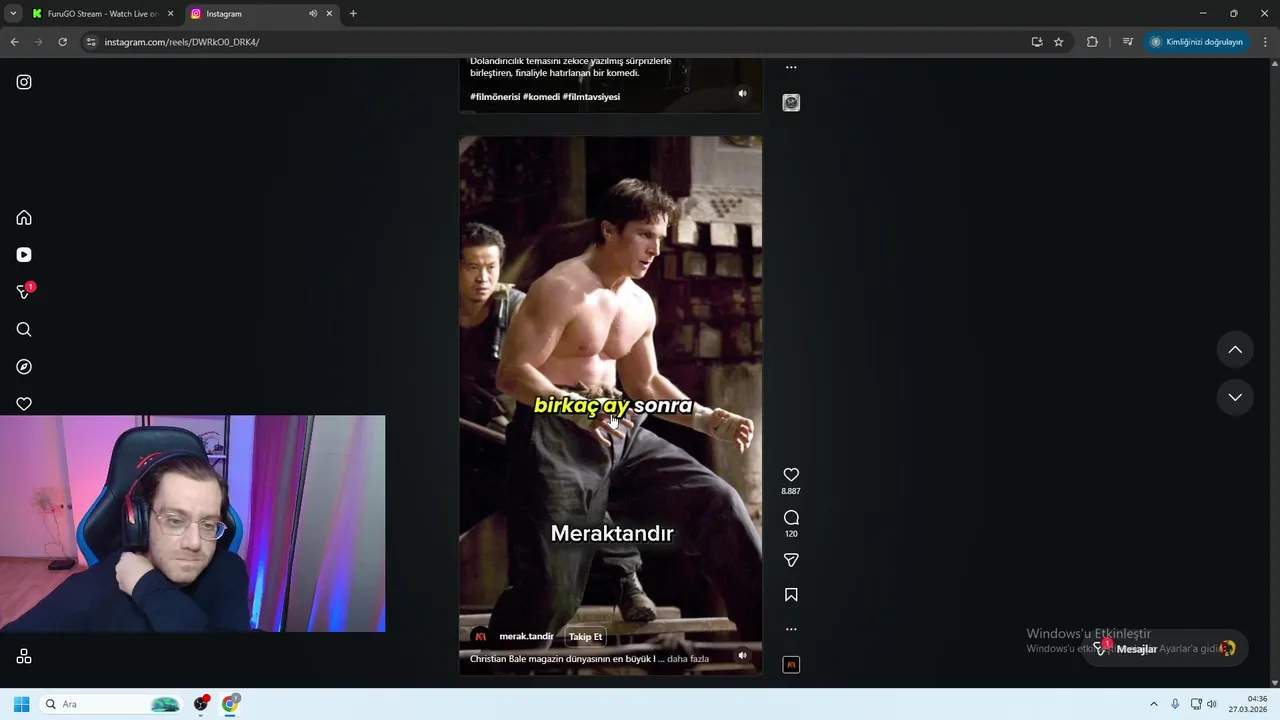
Task: Go to the next reel with down chevron
Action: coord(1235,397)
